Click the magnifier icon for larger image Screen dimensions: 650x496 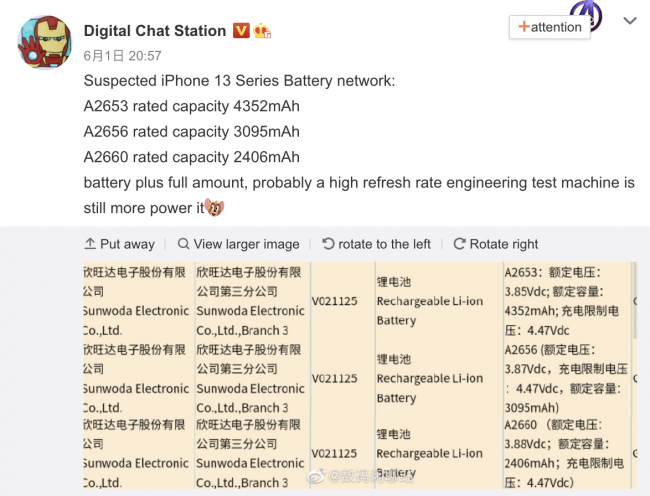pyautogui.click(x=183, y=244)
